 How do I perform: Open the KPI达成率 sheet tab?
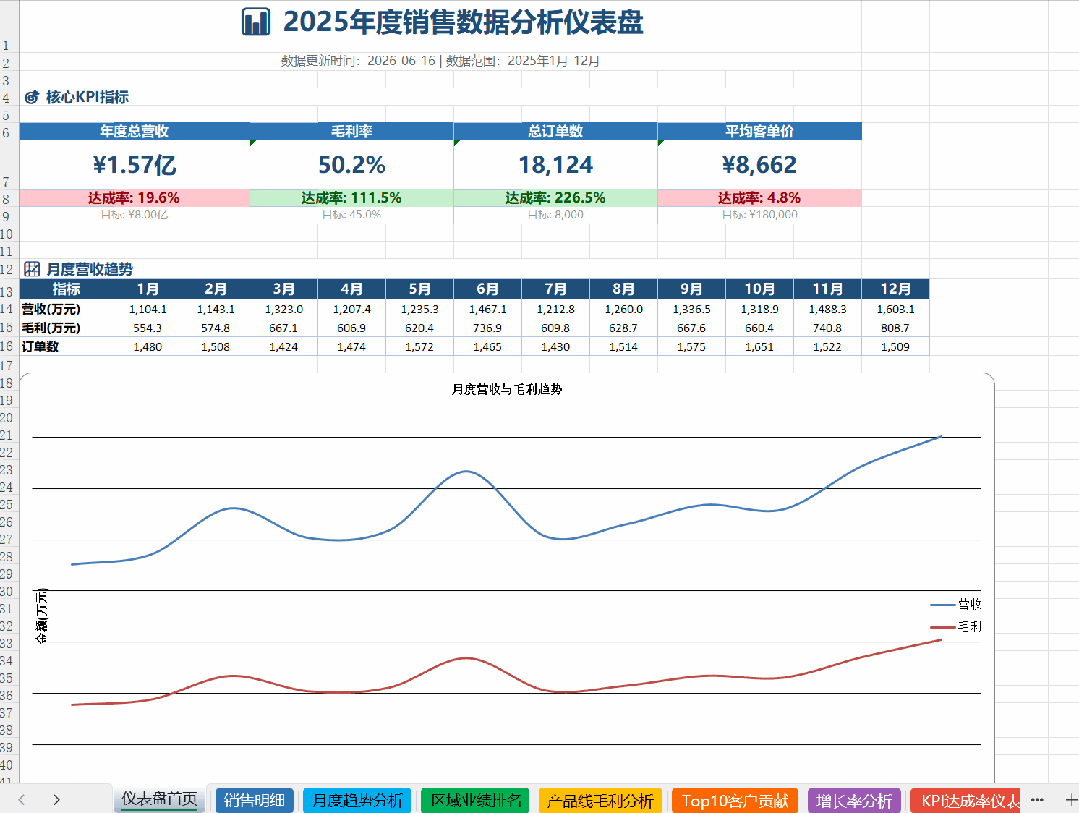[x=965, y=801]
